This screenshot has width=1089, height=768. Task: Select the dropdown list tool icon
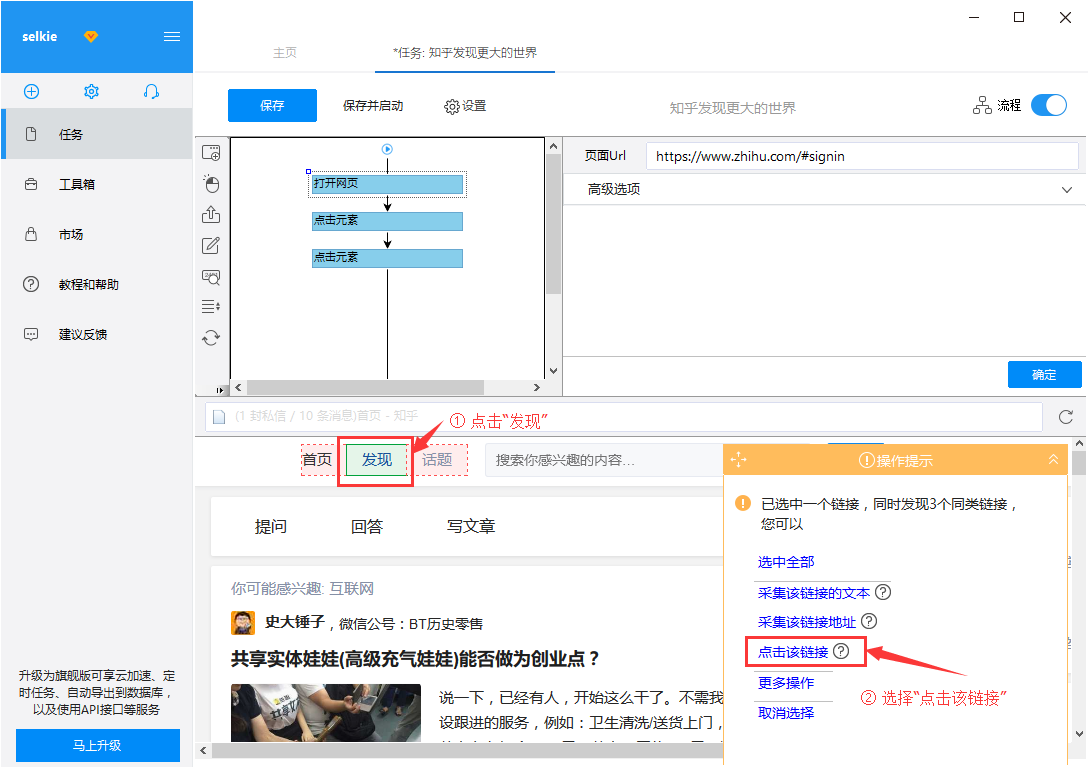(x=211, y=306)
